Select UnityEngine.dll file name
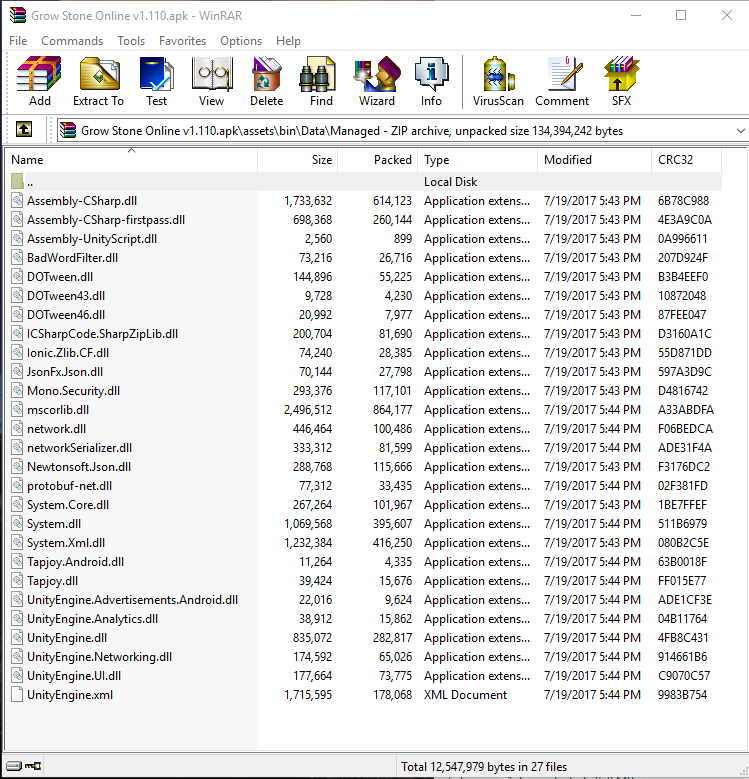The width and height of the screenshot is (749, 779). (67, 637)
